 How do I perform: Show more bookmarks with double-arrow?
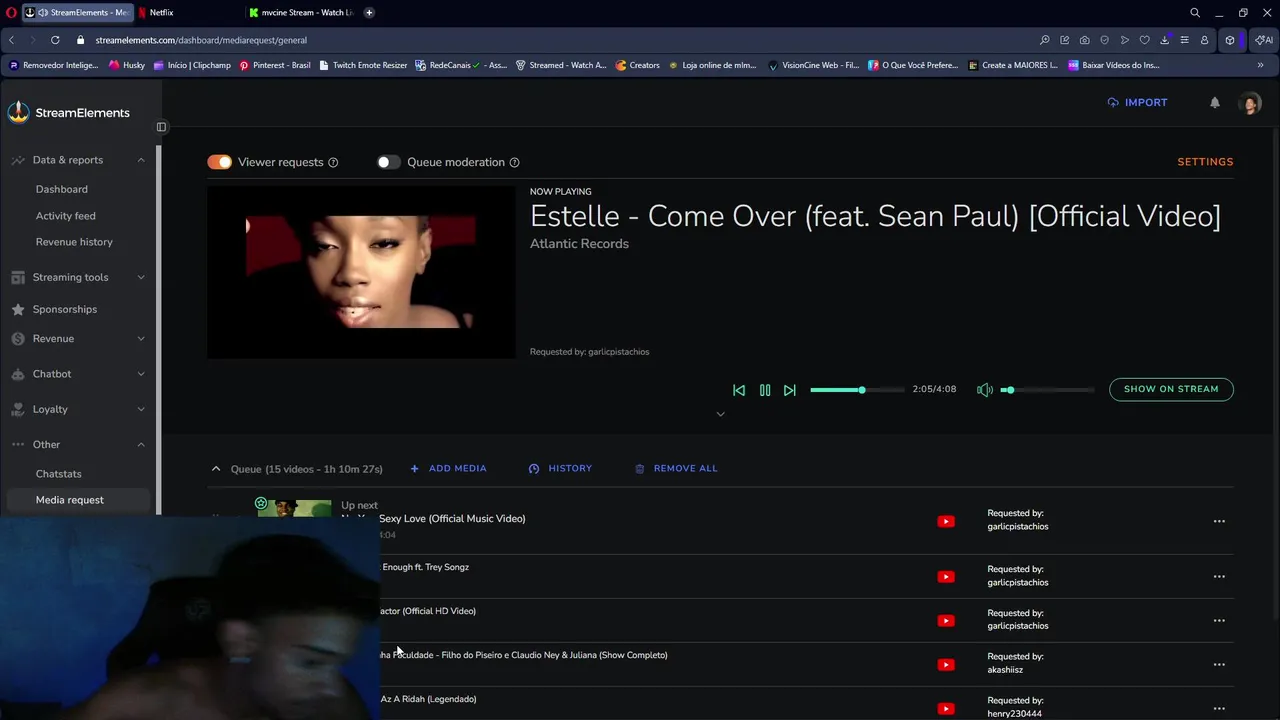(x=1260, y=65)
